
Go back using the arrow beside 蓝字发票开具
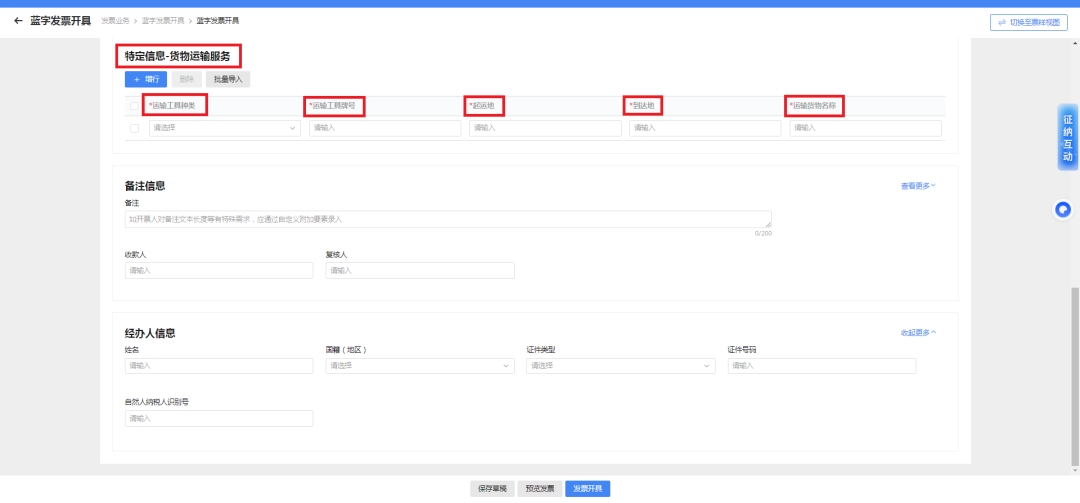click(x=18, y=21)
